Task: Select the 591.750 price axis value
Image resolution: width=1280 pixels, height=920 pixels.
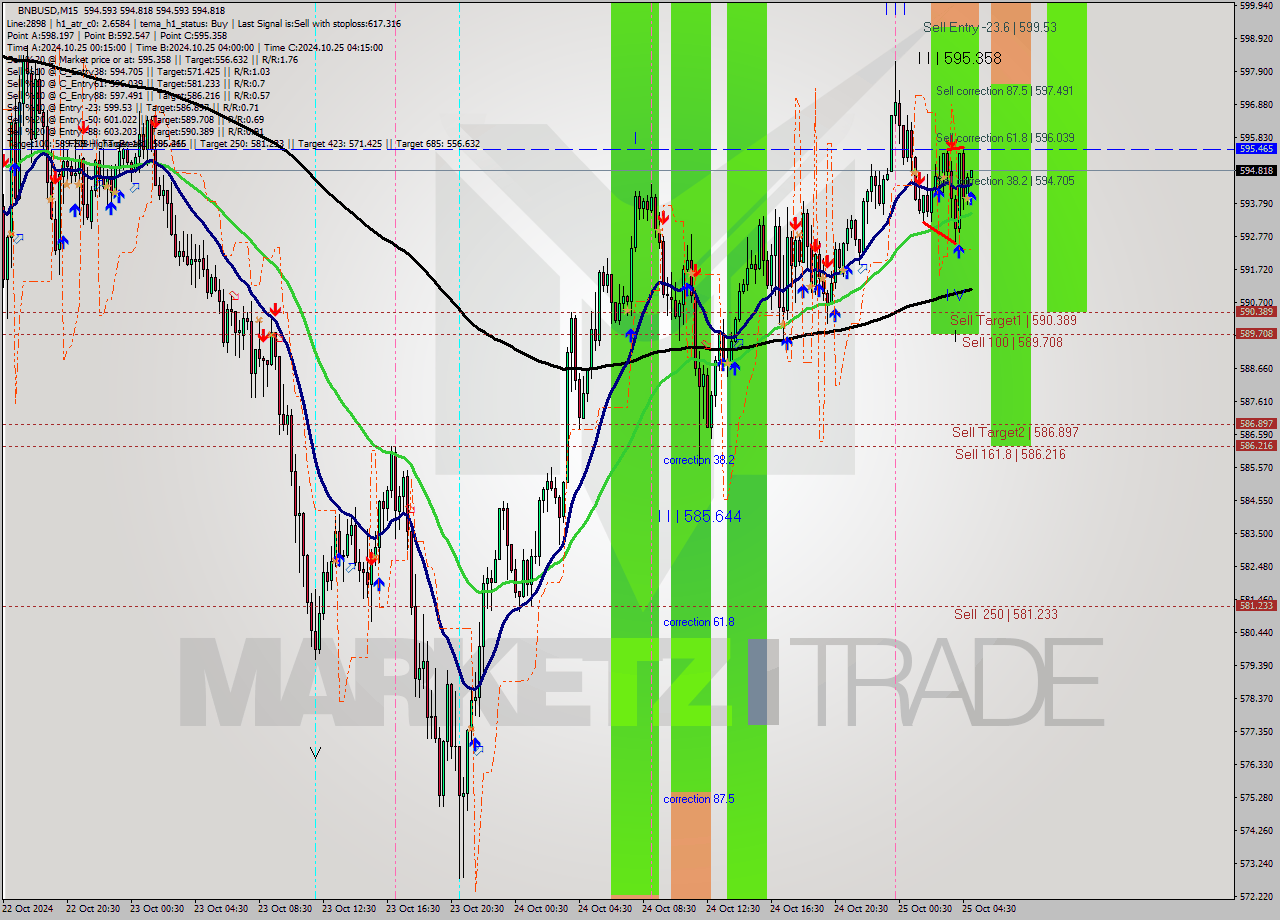Action: (x=1256, y=270)
